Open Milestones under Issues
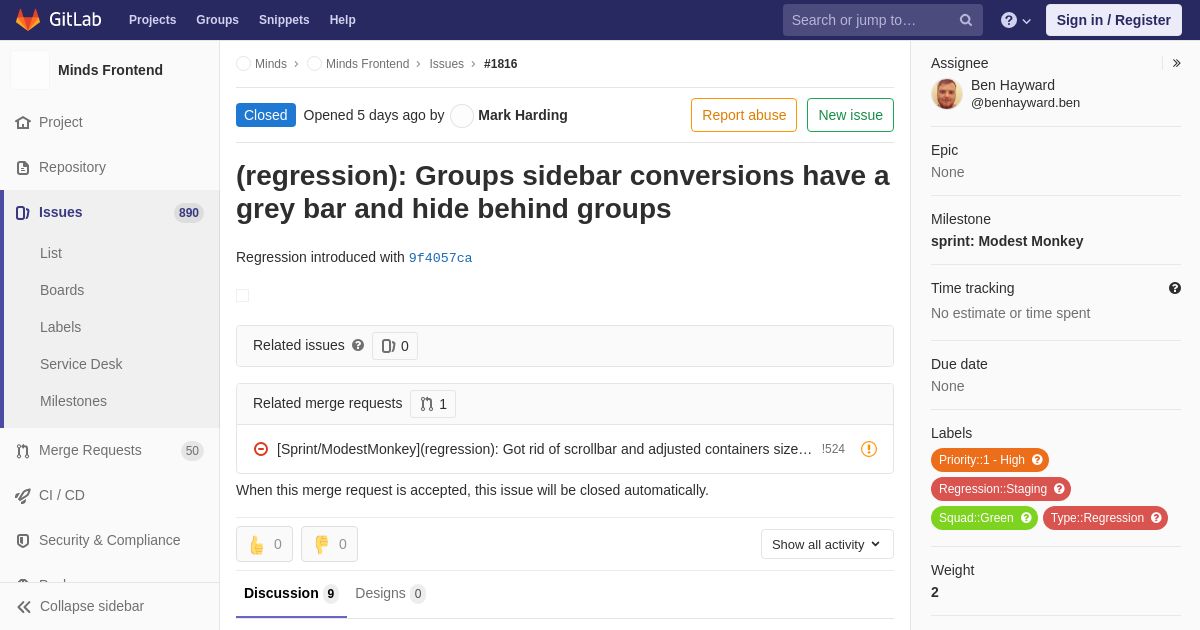 point(73,401)
